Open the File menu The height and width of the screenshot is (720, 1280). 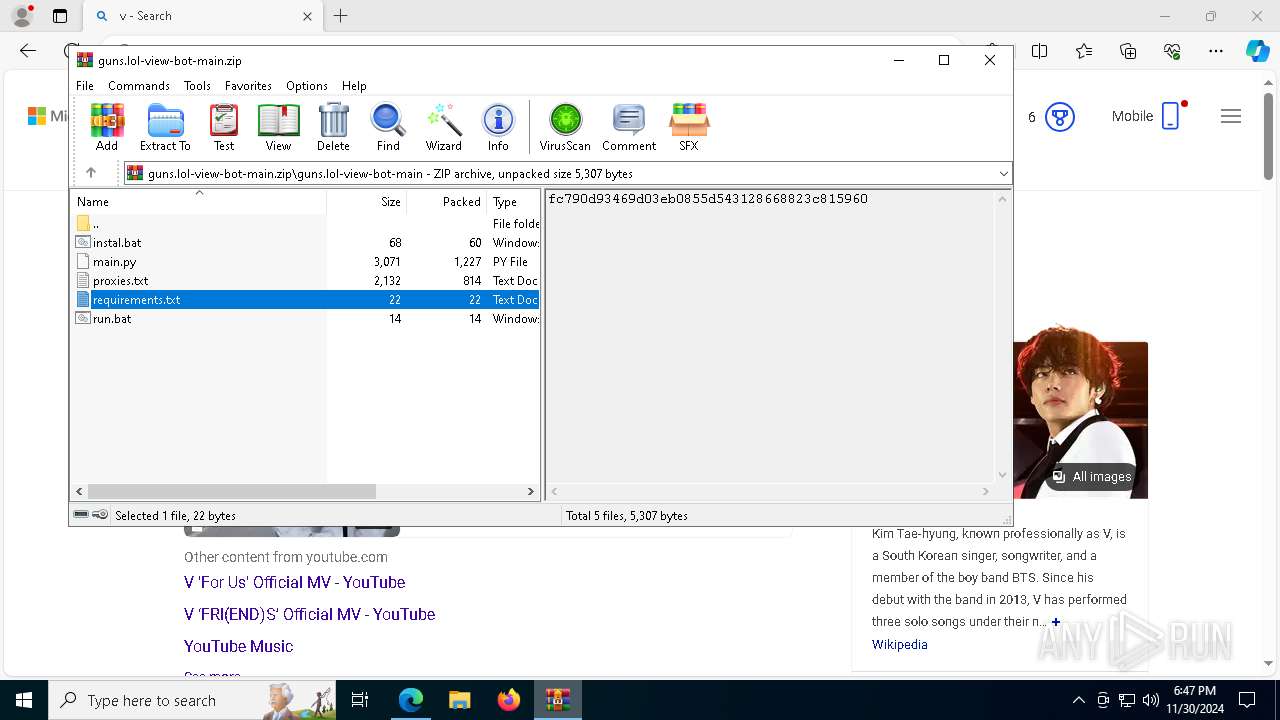point(85,86)
